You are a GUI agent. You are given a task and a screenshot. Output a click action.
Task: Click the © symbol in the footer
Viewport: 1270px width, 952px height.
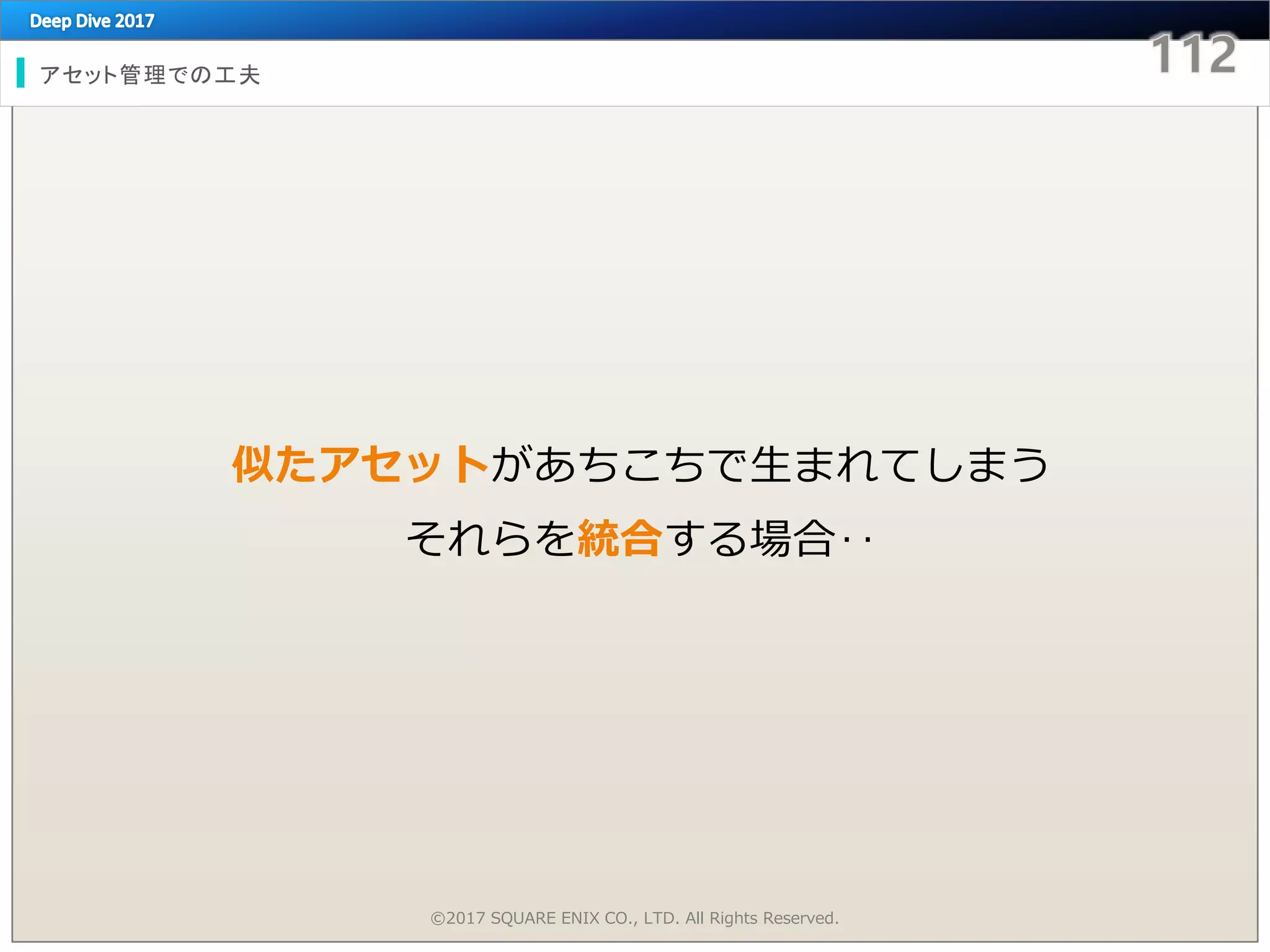(x=438, y=919)
